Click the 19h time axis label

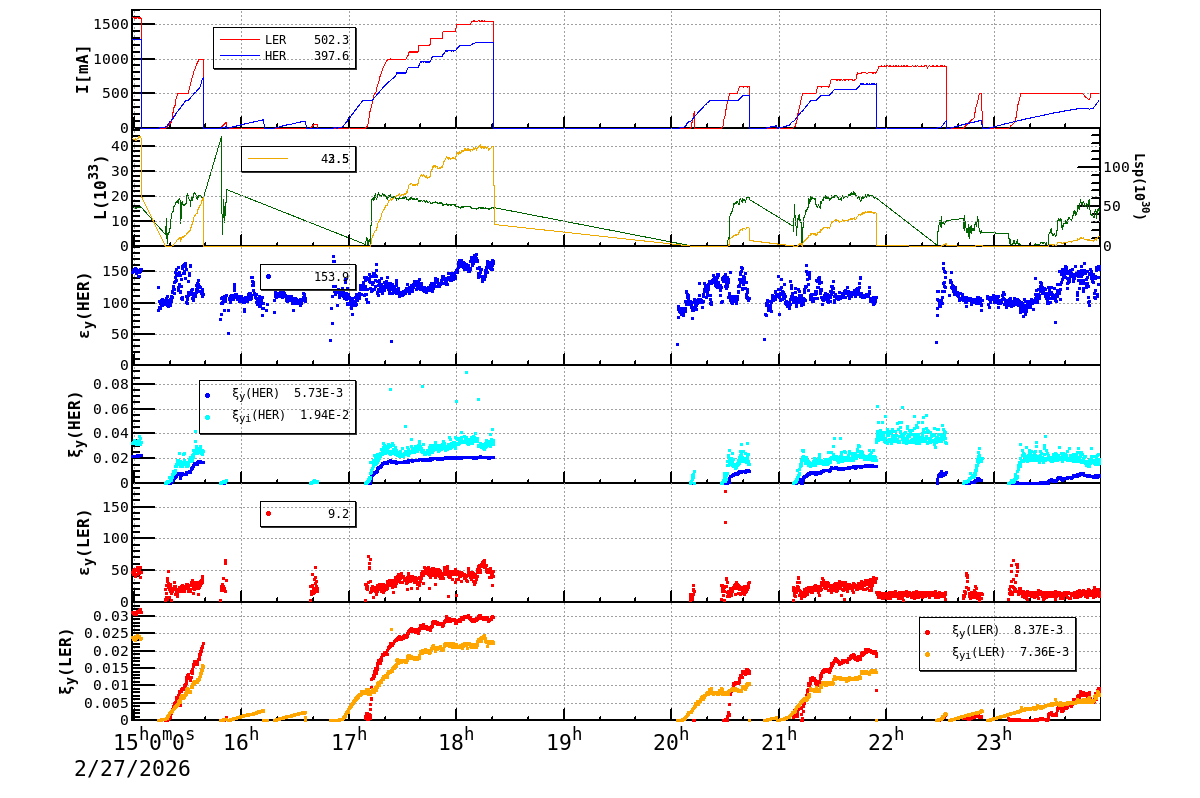564,741
